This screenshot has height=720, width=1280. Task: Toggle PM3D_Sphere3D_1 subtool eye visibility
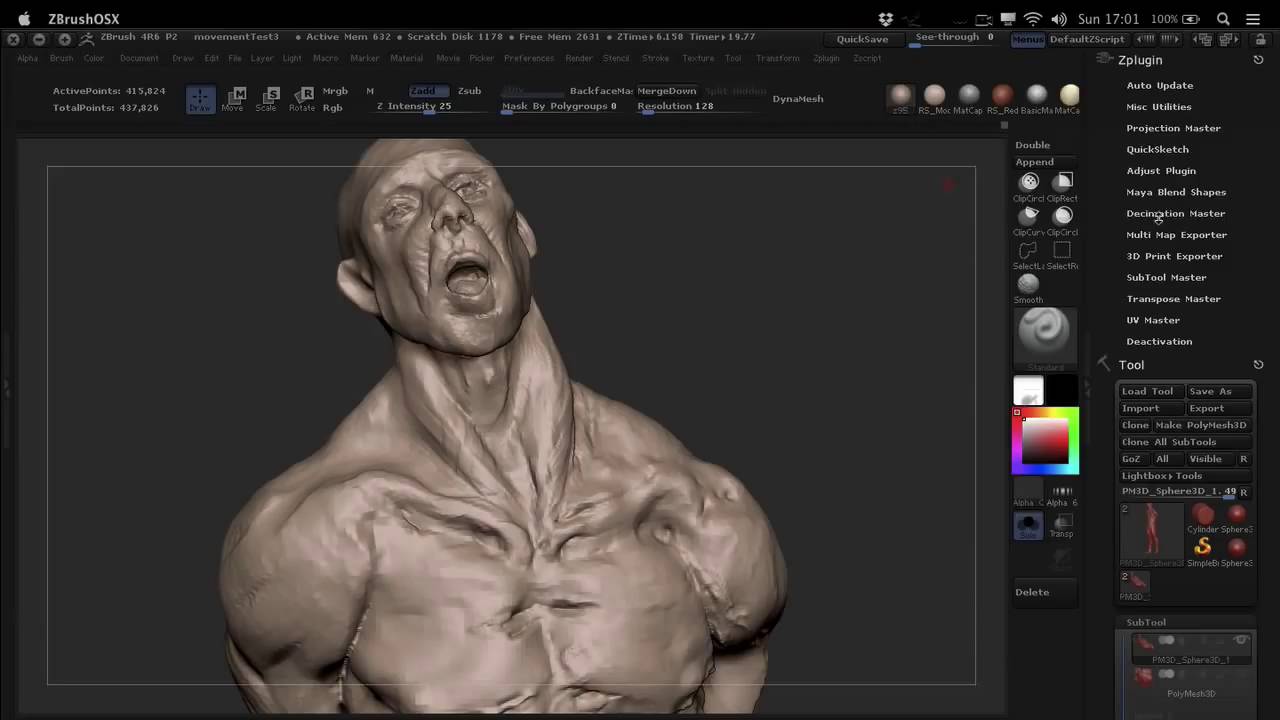1241,640
